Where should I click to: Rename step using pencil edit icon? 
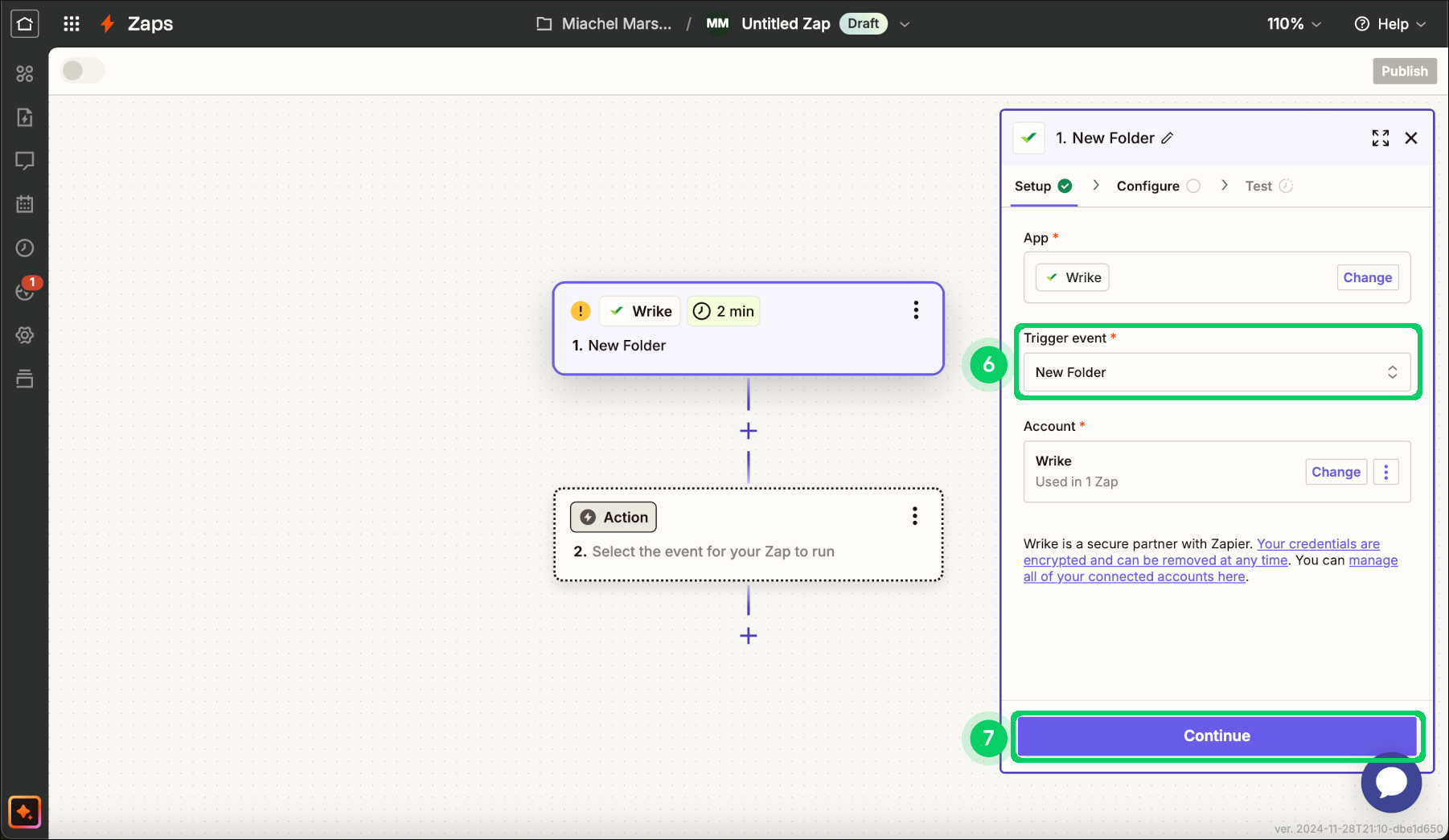[x=1168, y=138]
